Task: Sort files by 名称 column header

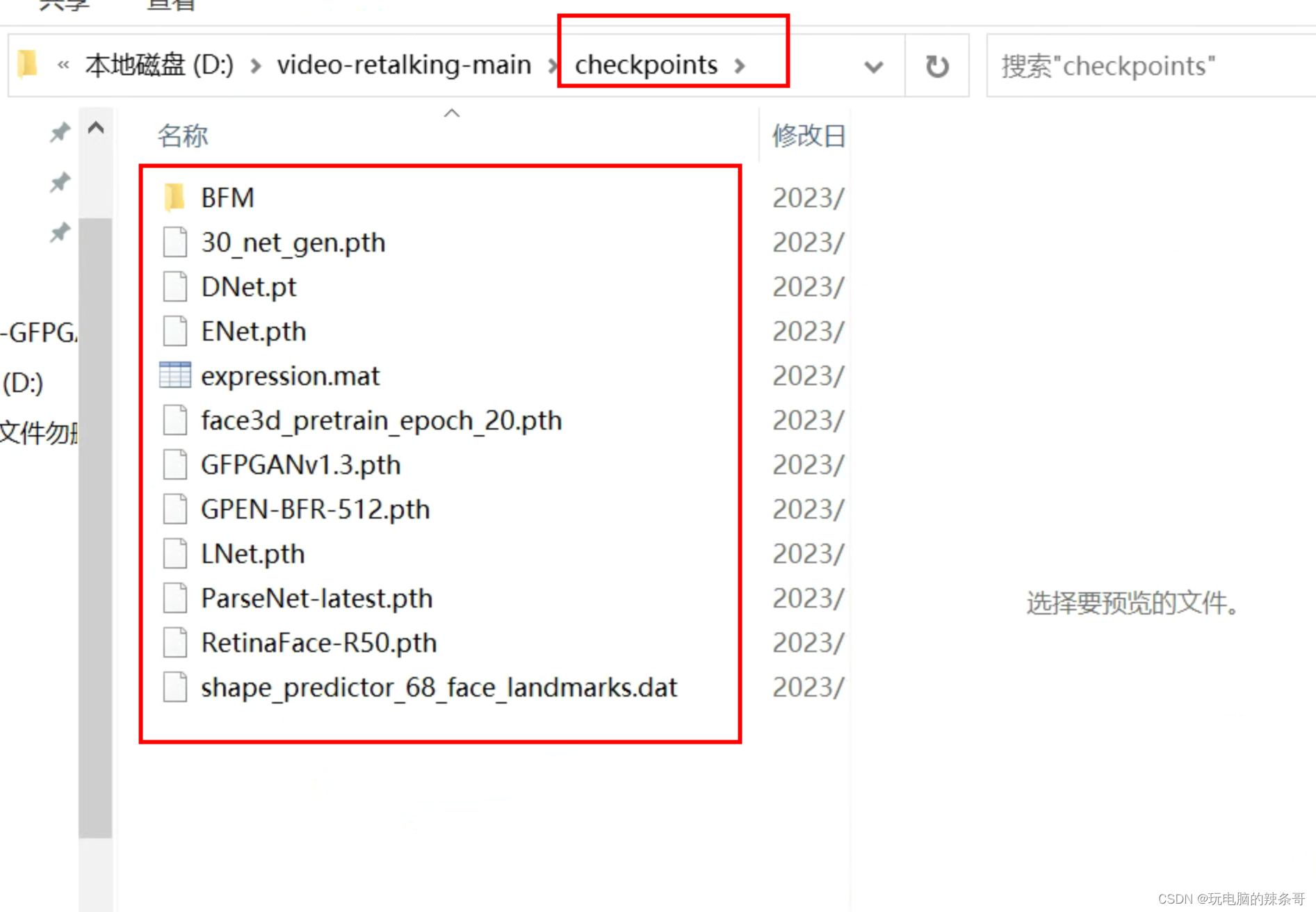Action: 182,136
